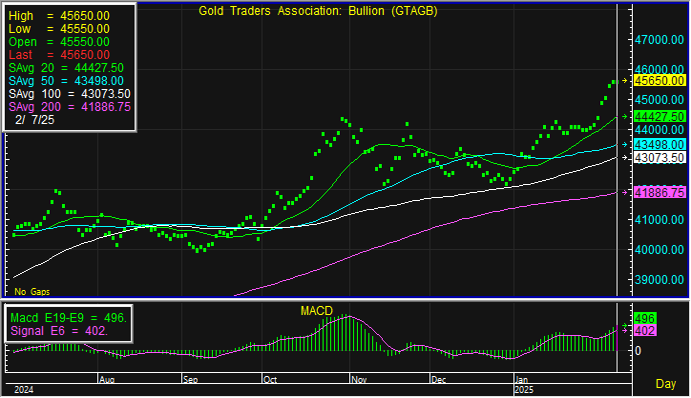Select the High = 45650.00 readout
This screenshot has height=398, width=691.
[x=59, y=16]
